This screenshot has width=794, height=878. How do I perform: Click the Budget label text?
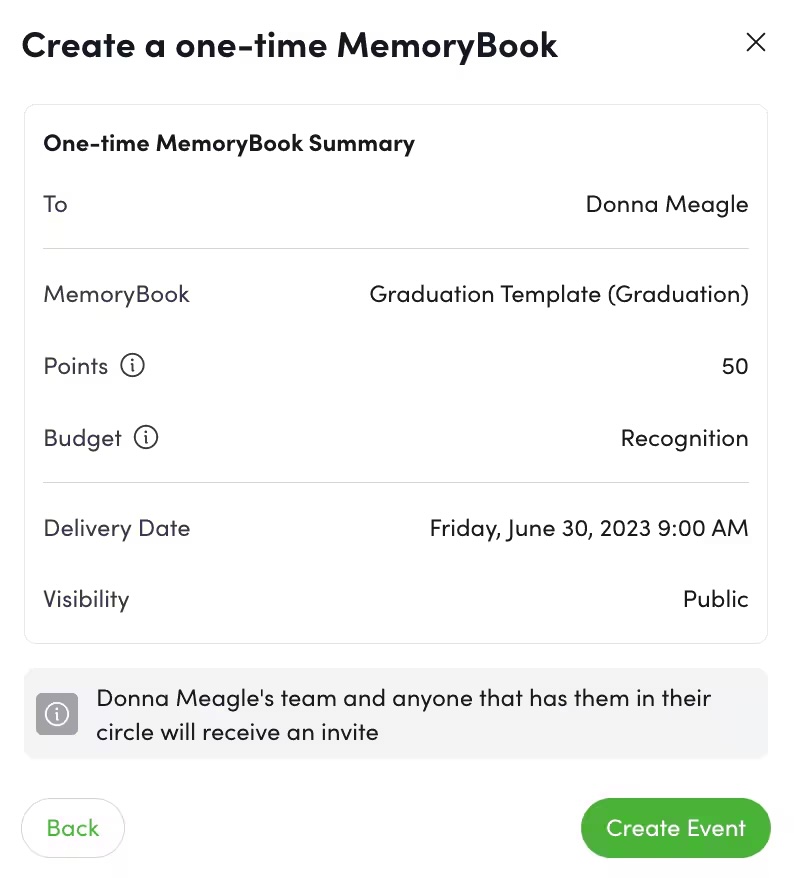(x=83, y=438)
